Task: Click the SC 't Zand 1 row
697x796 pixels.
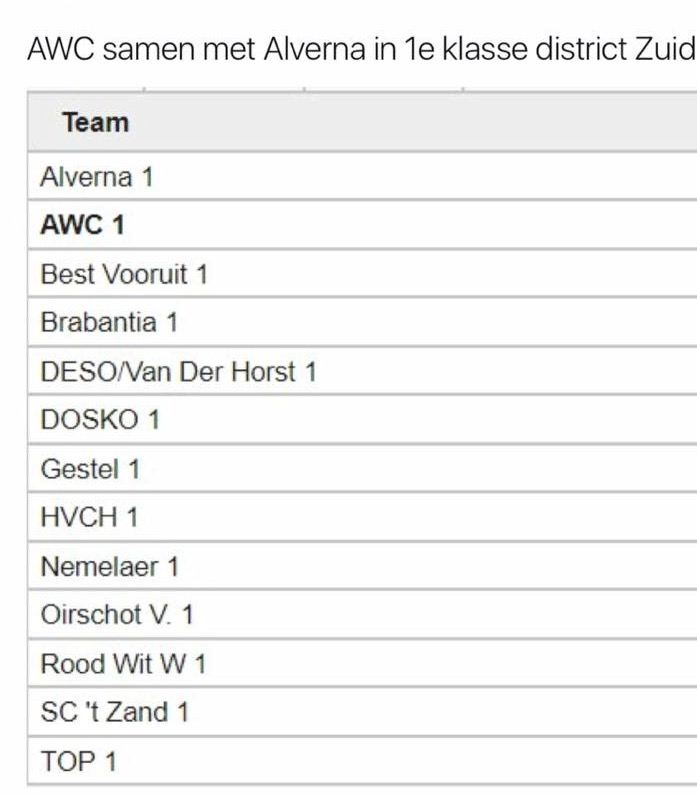Action: [114, 712]
